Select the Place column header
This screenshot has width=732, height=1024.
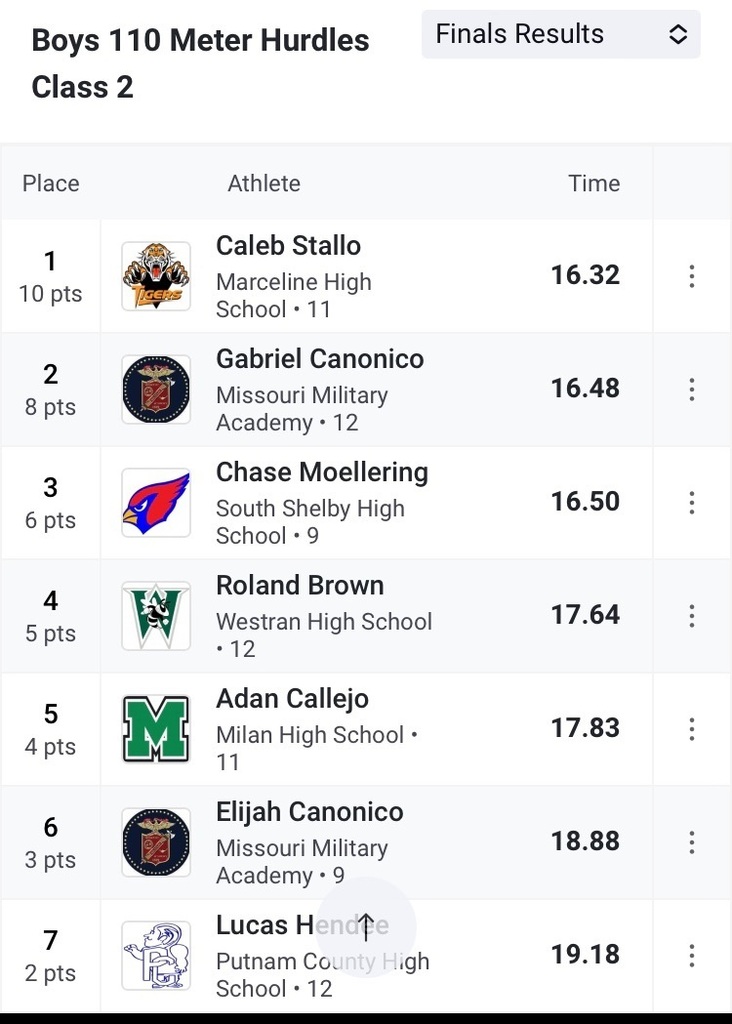click(x=51, y=184)
